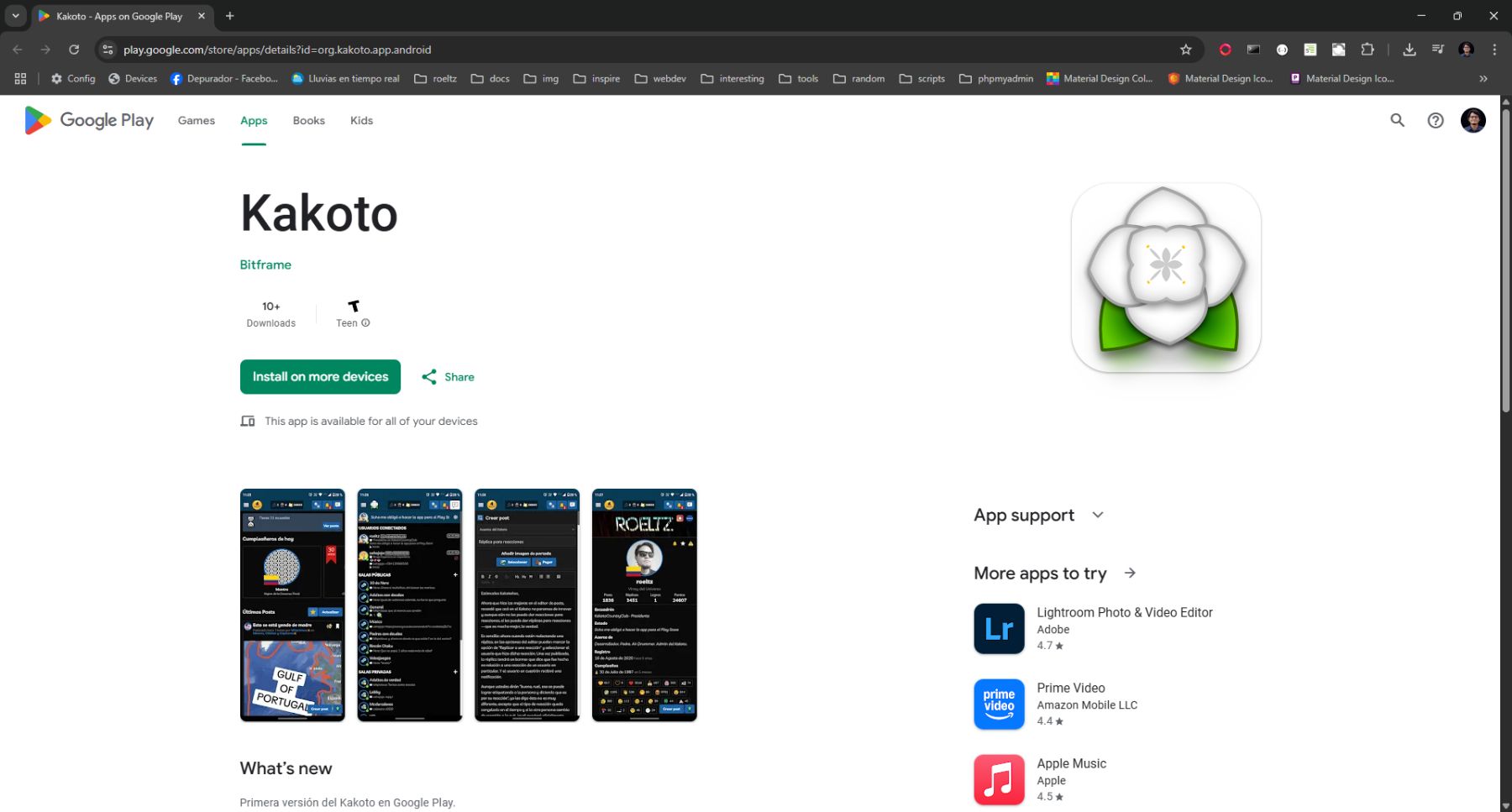The width and height of the screenshot is (1512, 812).
Task: Expand the img bookmark folder
Action: 541,78
